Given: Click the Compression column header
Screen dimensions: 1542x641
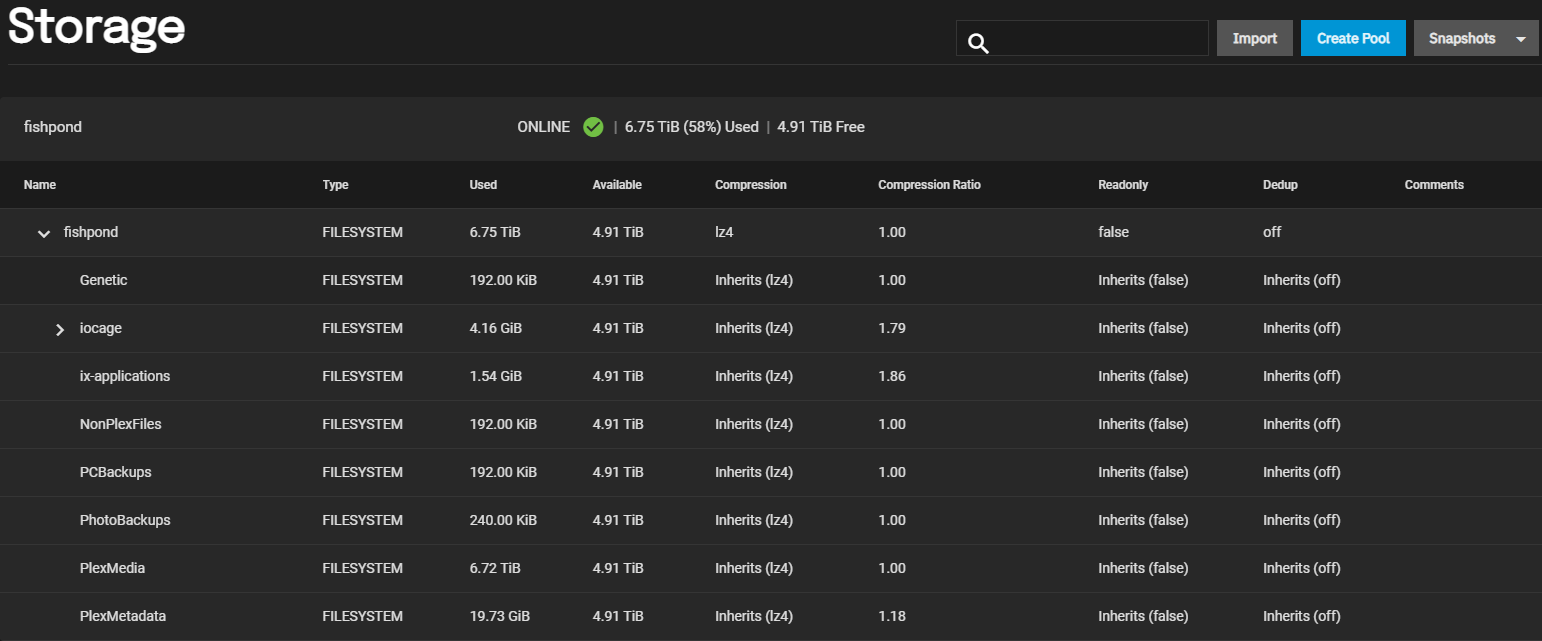Looking at the screenshot, I should [751, 185].
